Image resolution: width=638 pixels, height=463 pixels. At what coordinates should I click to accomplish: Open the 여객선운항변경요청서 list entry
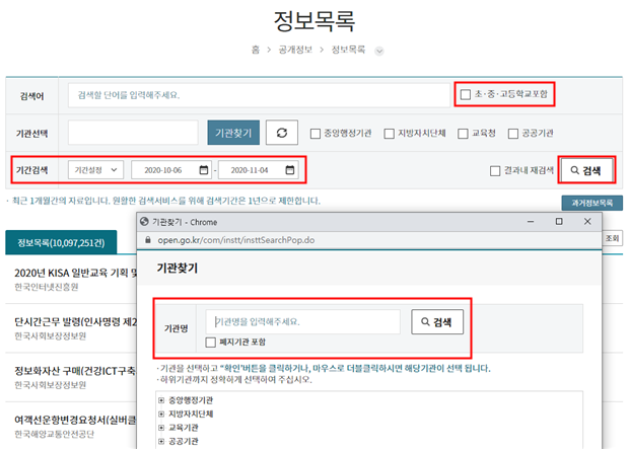click(75, 419)
